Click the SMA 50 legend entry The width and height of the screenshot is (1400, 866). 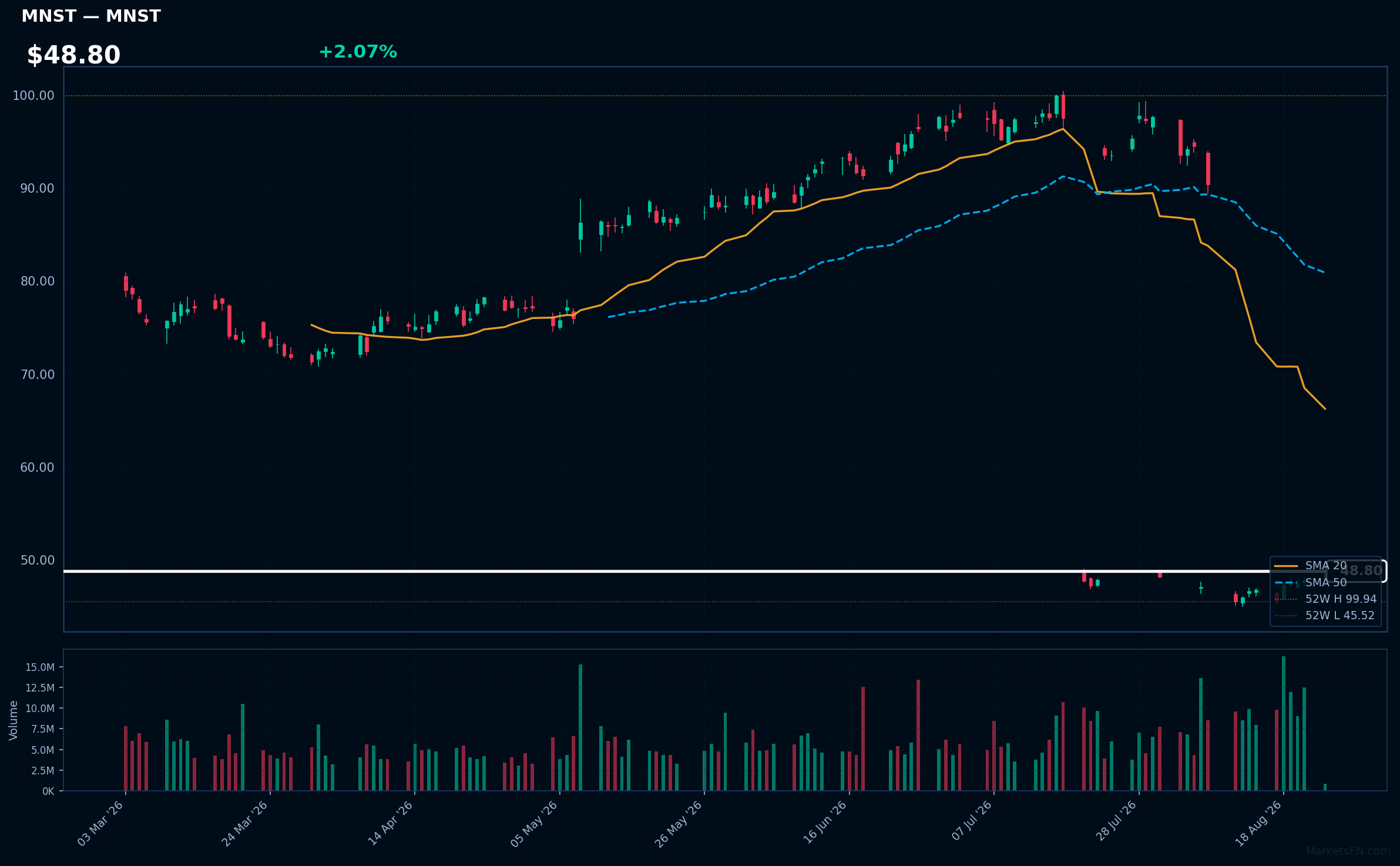(x=1311, y=582)
